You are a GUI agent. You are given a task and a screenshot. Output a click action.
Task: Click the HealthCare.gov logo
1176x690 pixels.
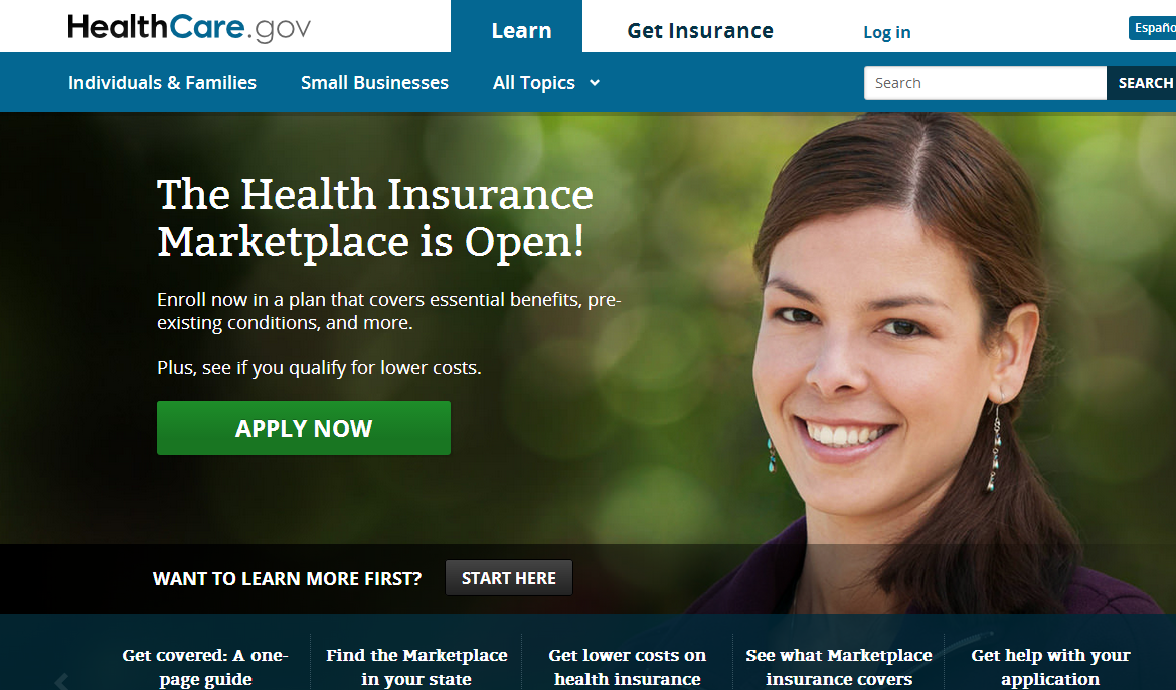(x=188, y=28)
